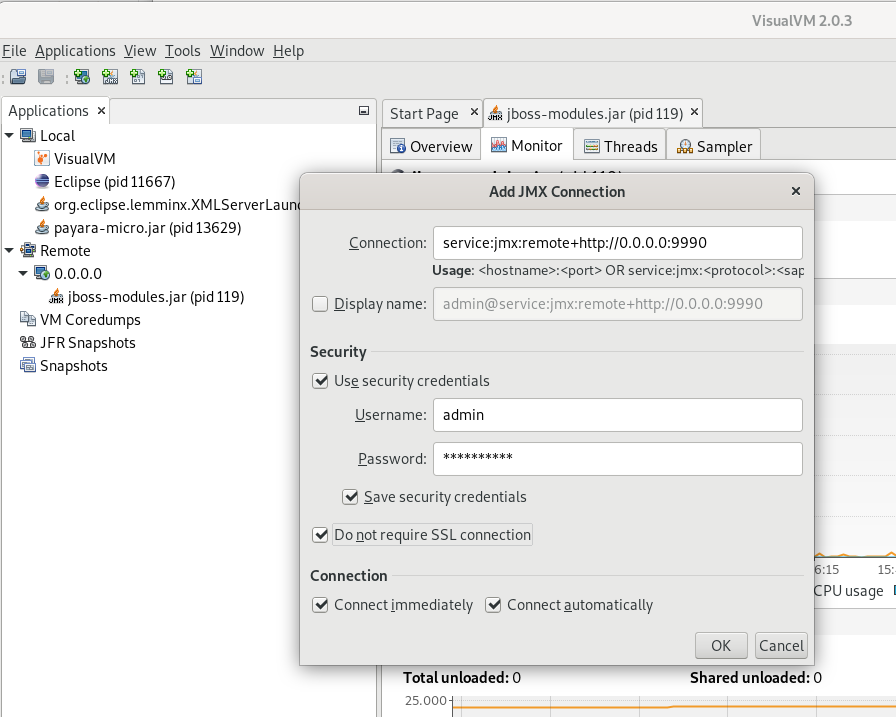The width and height of the screenshot is (896, 717).
Task: Select Eclipse (pid 11667) in Applications tree
Action: tap(114, 182)
